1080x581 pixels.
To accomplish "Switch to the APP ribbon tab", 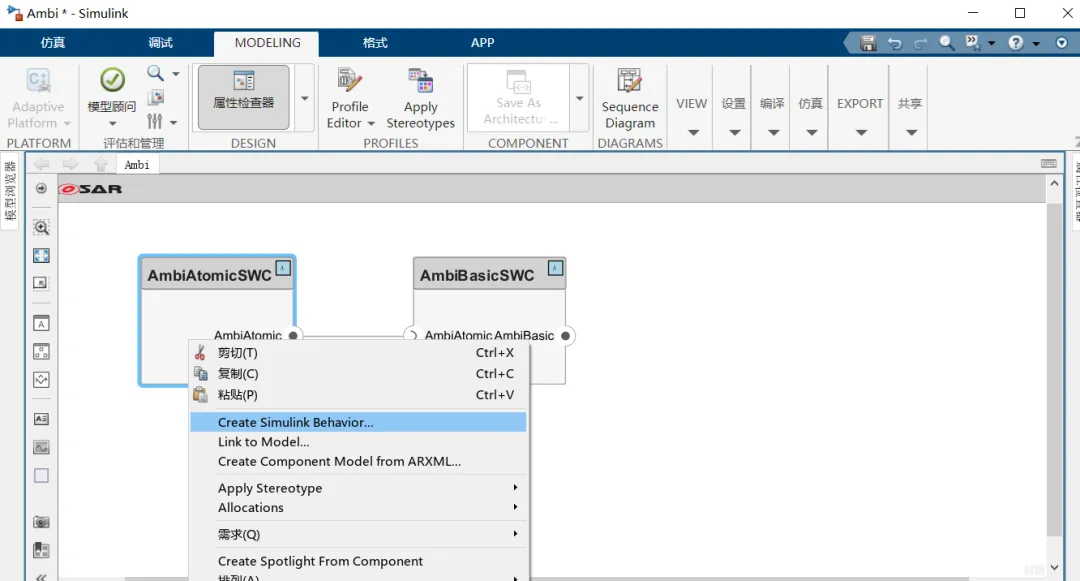I will (482, 43).
